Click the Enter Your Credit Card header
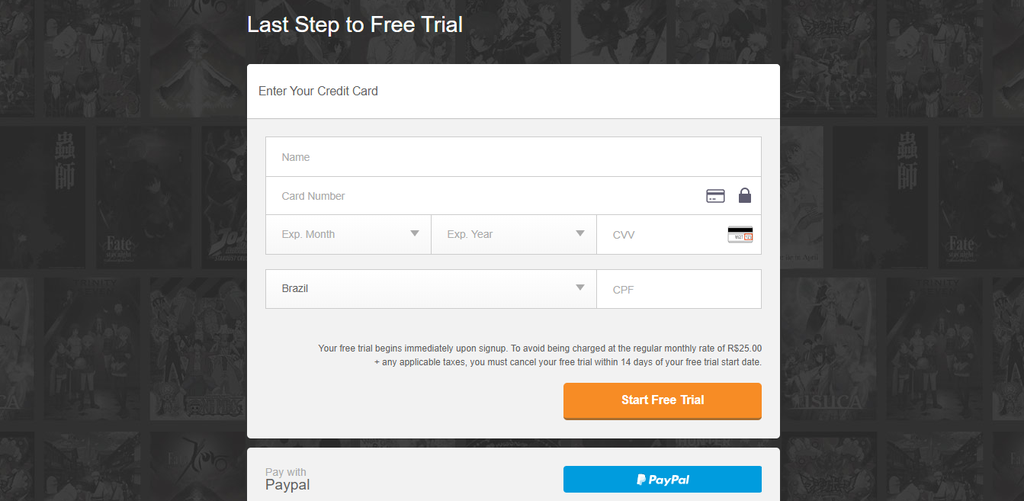Viewport: 1024px width, 501px height. pos(318,91)
